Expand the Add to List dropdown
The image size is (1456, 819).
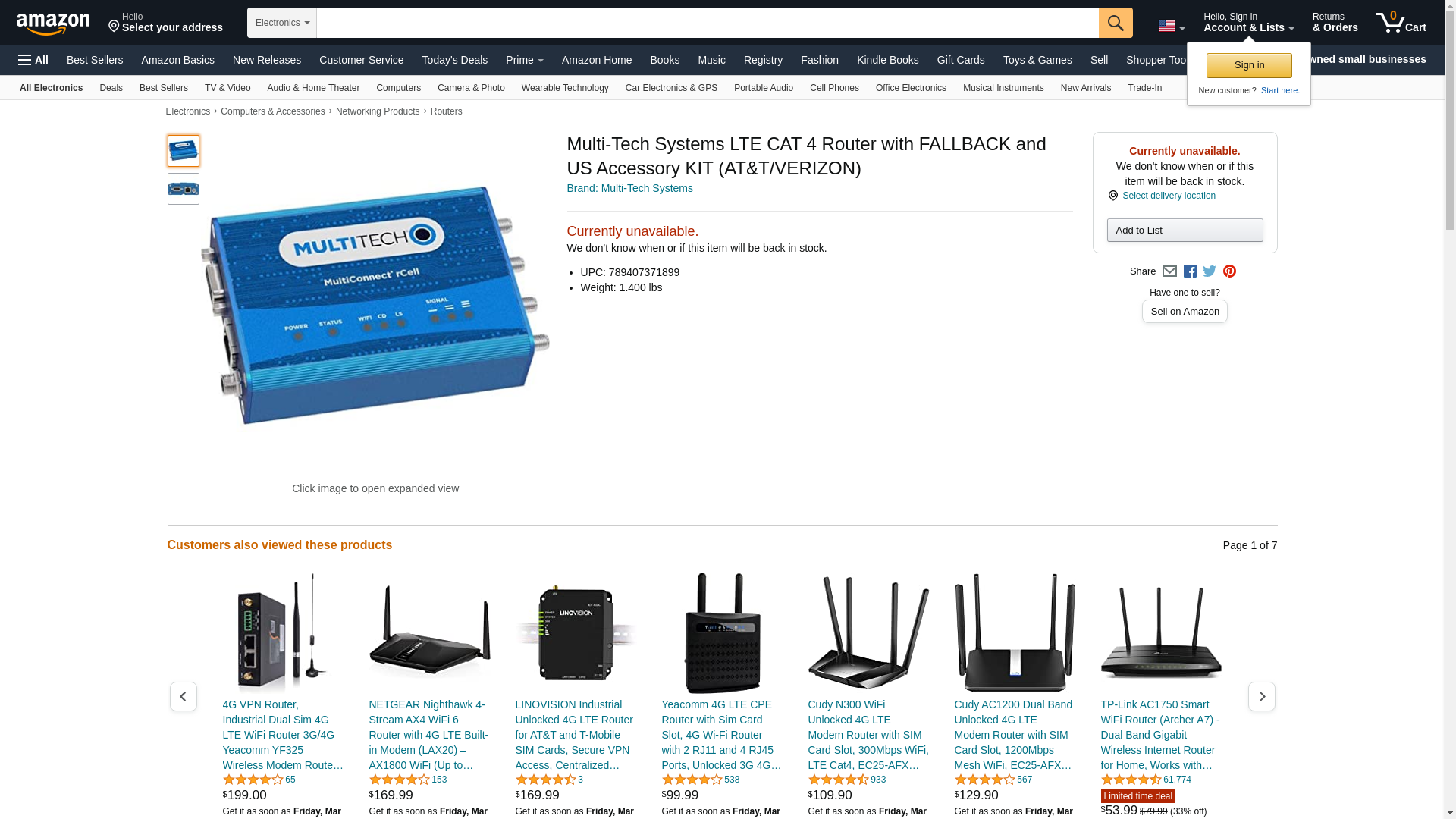click(x=1185, y=231)
